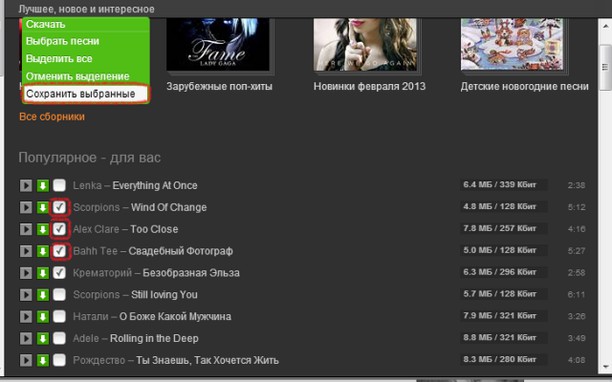
Task: Download Alex Clare – Too Close
Action: pyautogui.click(x=43, y=229)
